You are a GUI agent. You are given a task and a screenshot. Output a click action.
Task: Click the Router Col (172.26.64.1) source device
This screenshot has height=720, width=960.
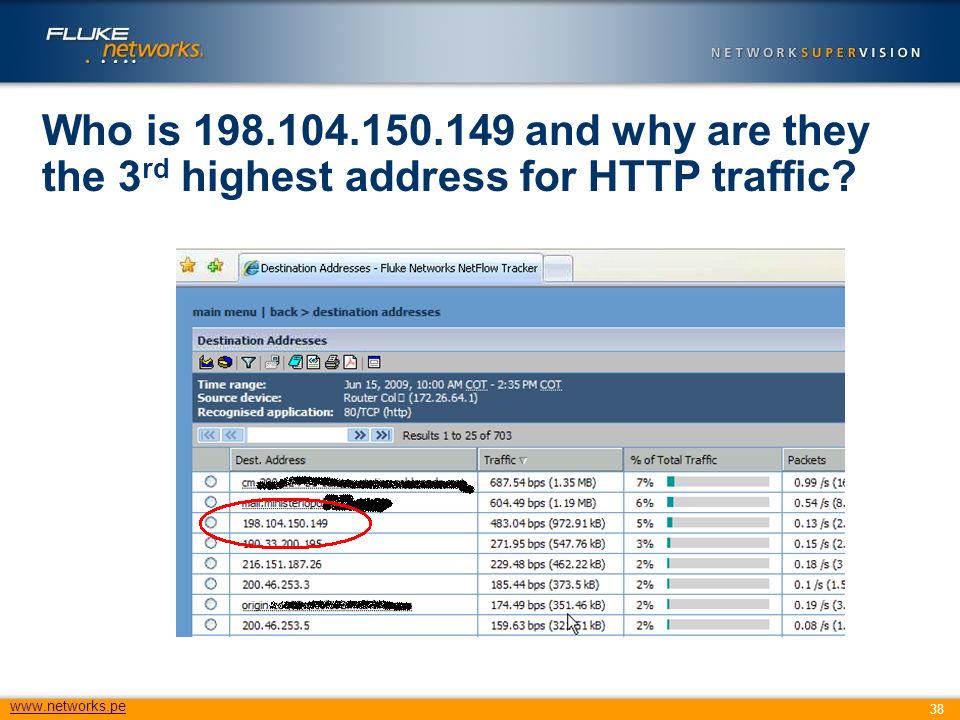pyautogui.click(x=410, y=398)
